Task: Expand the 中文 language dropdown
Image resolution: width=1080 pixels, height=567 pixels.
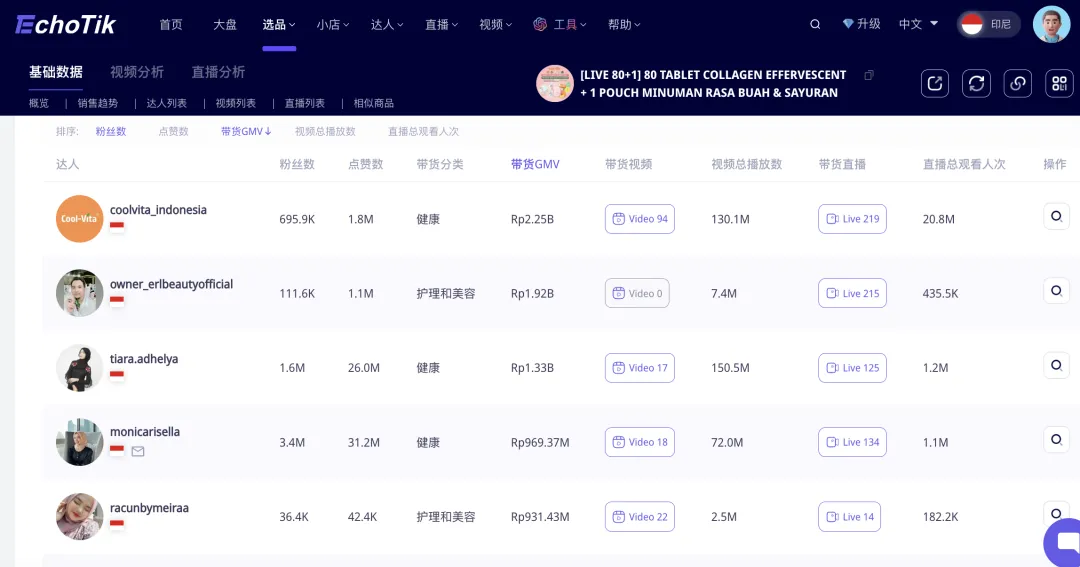Action: tap(918, 24)
